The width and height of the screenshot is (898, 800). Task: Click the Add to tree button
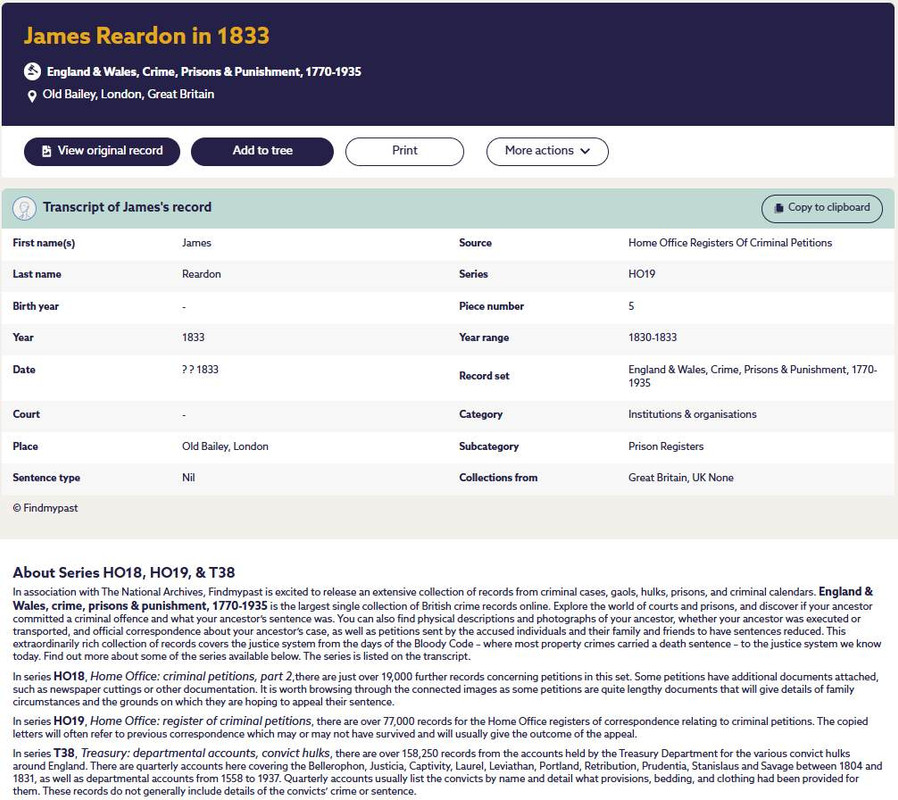[x=262, y=151]
